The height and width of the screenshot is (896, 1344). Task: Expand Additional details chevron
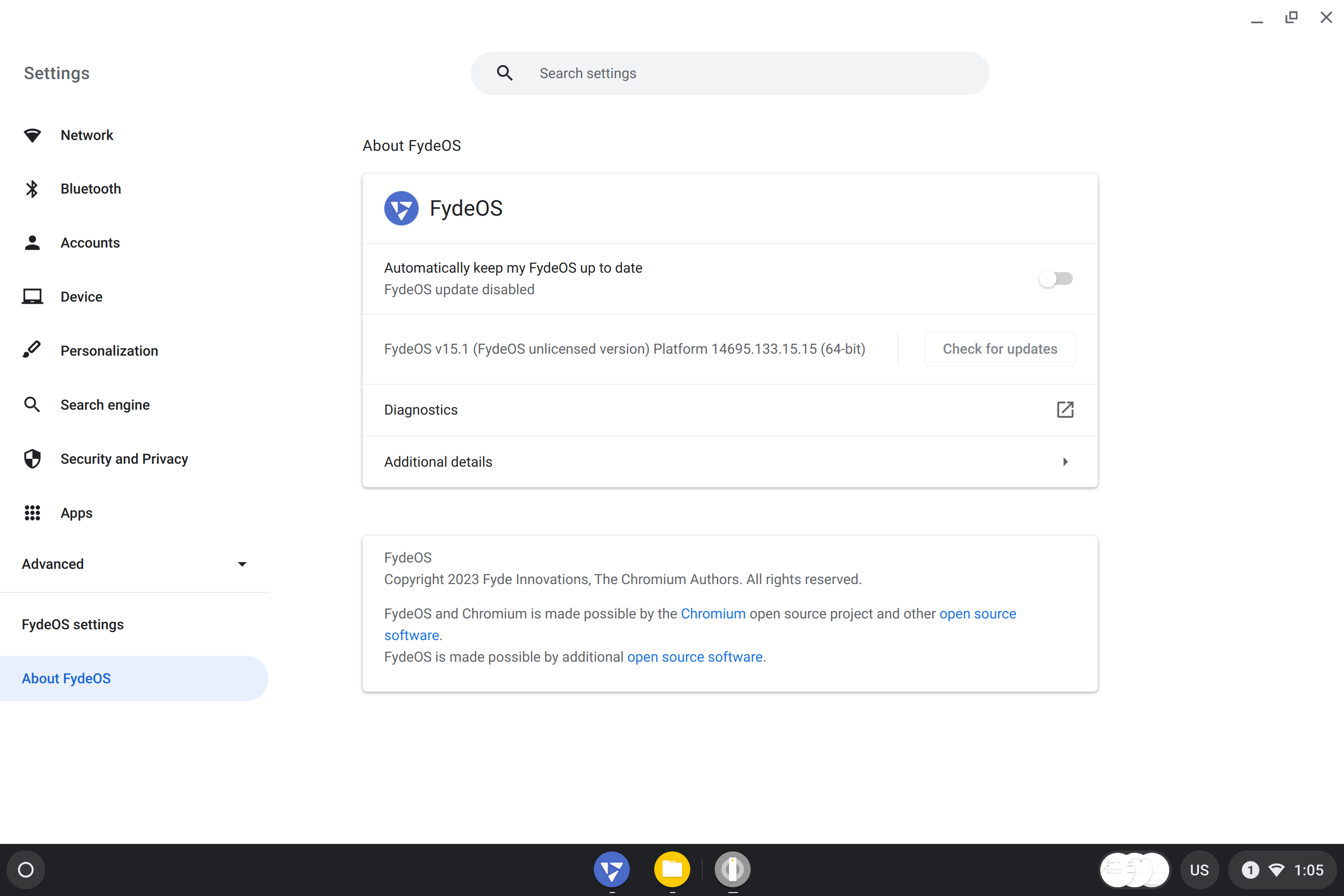point(1065,462)
